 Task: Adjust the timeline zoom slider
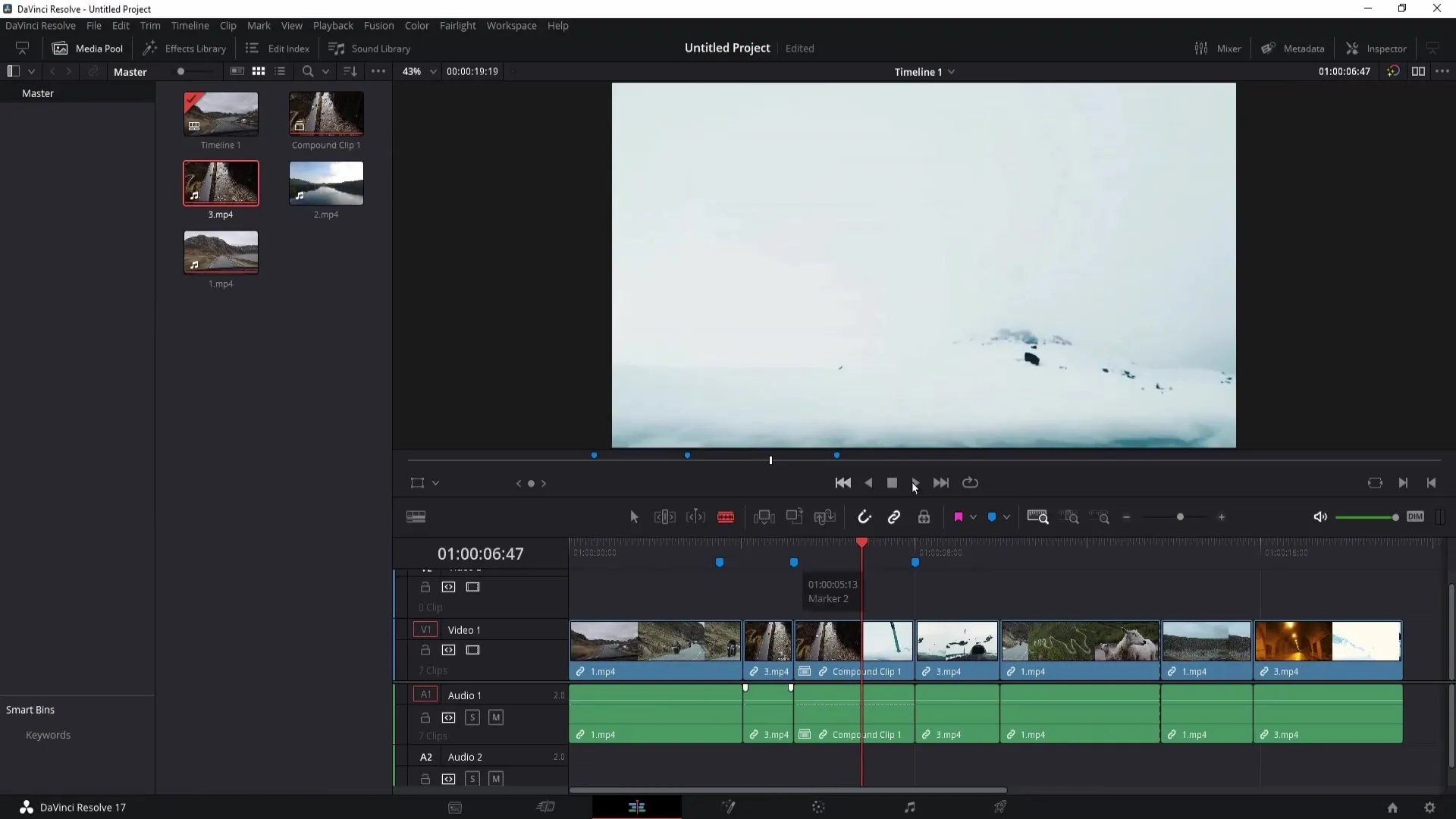(1180, 517)
